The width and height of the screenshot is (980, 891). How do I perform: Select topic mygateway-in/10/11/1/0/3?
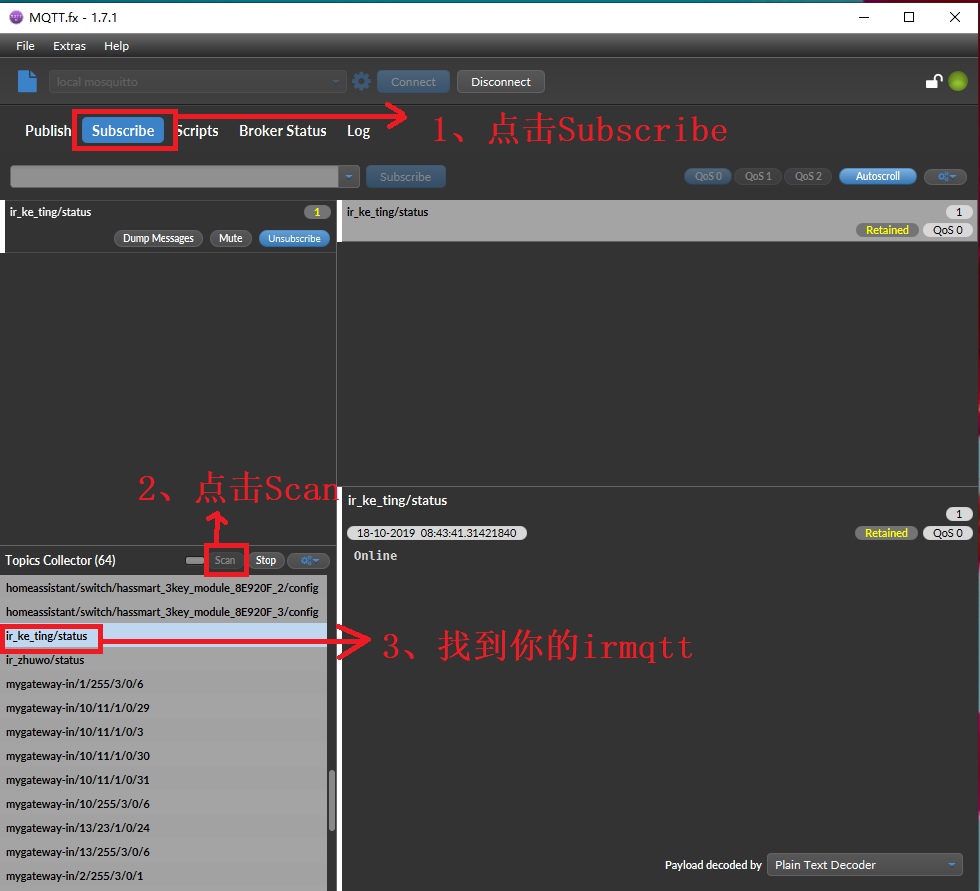click(163, 732)
